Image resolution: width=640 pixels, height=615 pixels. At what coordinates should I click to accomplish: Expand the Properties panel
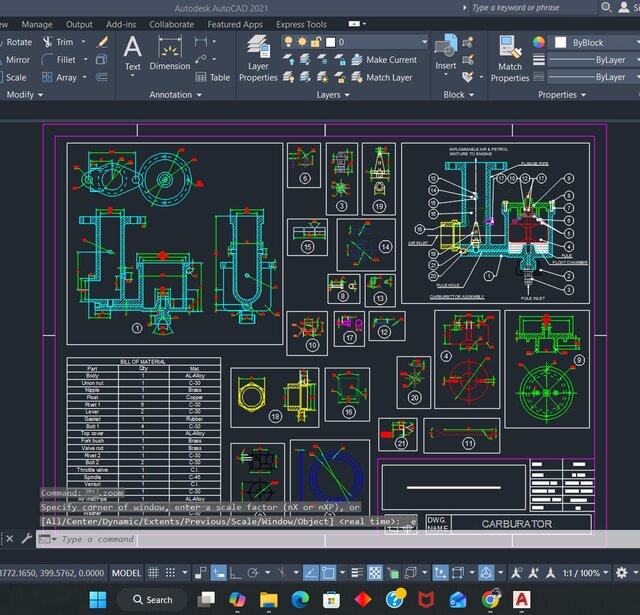click(x=562, y=95)
